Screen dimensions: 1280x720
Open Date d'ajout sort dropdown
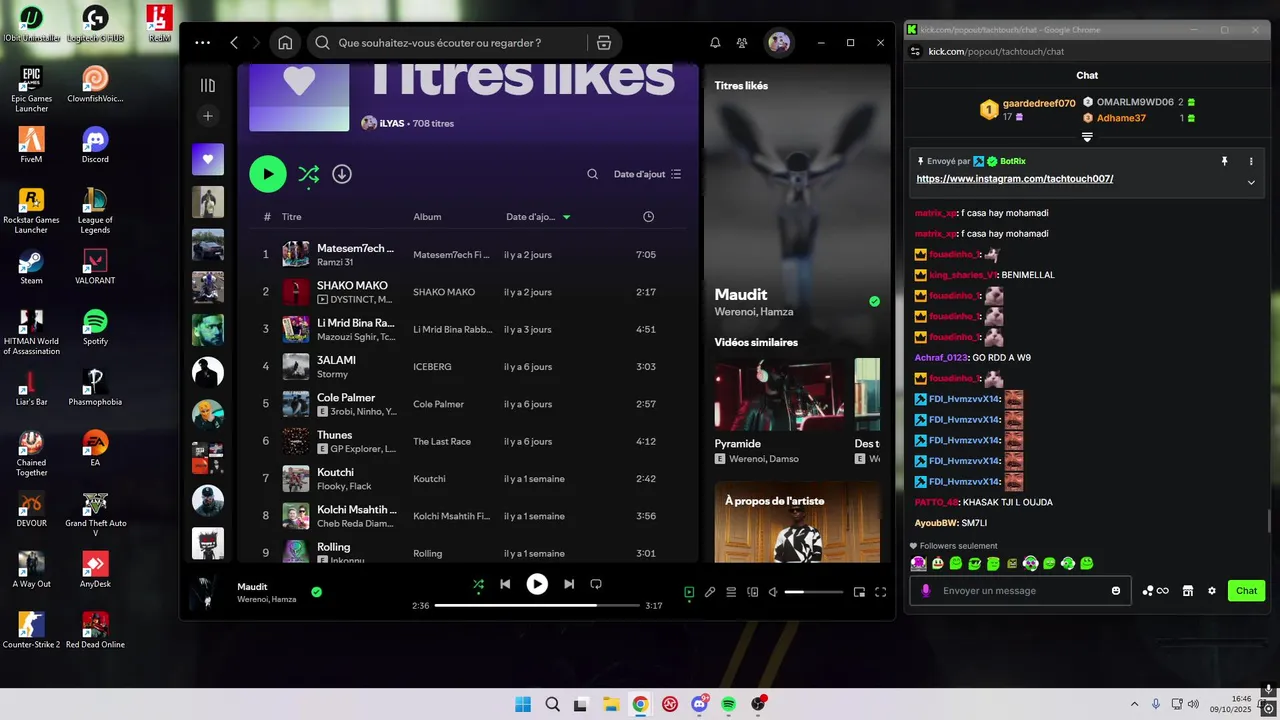pyautogui.click(x=647, y=174)
